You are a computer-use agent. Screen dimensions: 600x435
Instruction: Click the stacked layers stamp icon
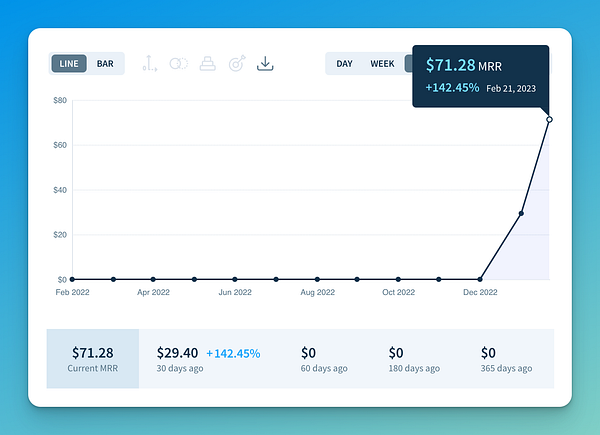pos(208,64)
